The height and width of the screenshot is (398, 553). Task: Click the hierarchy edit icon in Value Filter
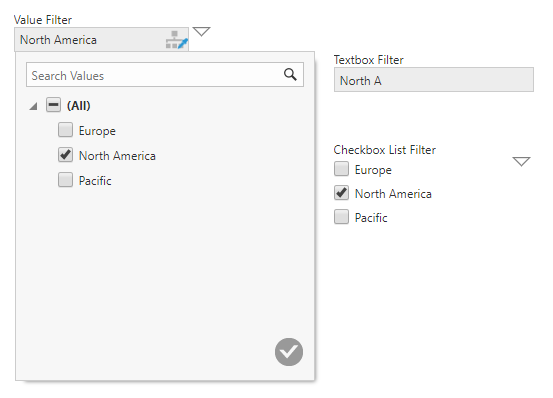tap(177, 40)
